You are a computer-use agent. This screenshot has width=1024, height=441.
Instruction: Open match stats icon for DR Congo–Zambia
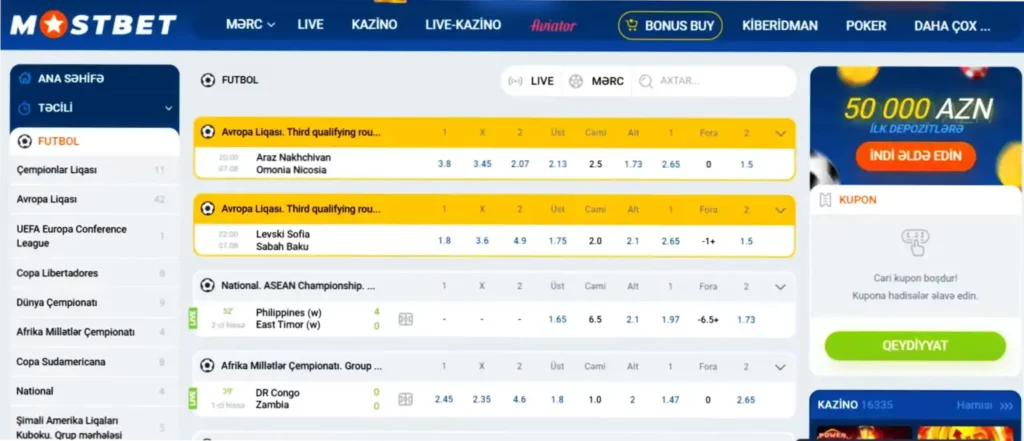(x=406, y=399)
